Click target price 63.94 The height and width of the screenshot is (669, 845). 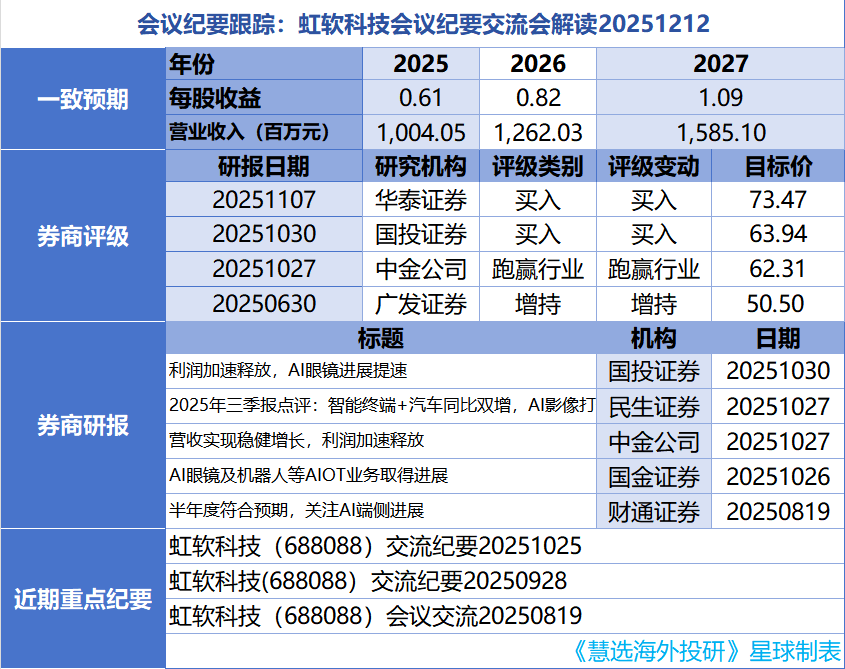(x=778, y=234)
